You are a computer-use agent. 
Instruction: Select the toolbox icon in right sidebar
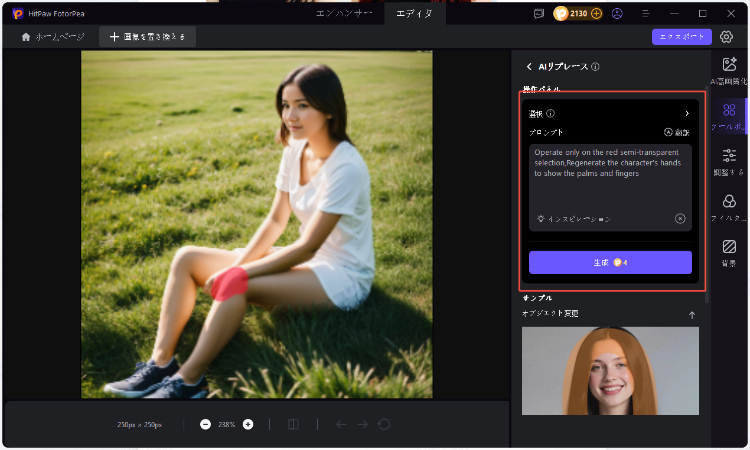pyautogui.click(x=729, y=115)
